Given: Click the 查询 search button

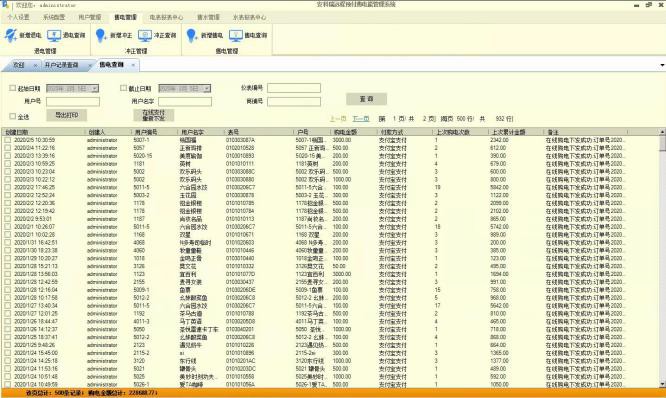Looking at the screenshot, I should (x=367, y=99).
